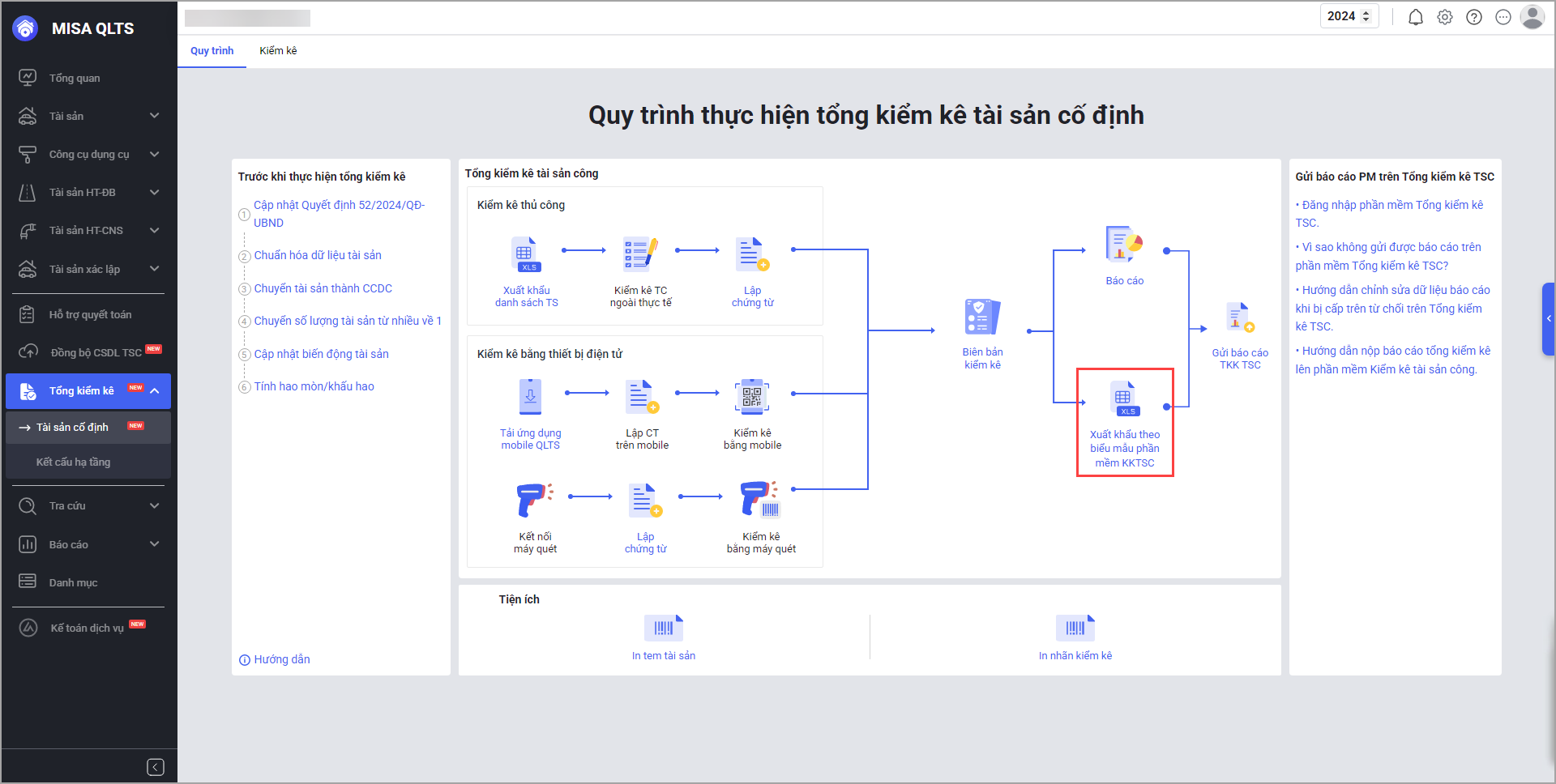Open the Xuất khẩu danh sách TS icon
This screenshot has width=1556, height=784.
click(x=527, y=254)
